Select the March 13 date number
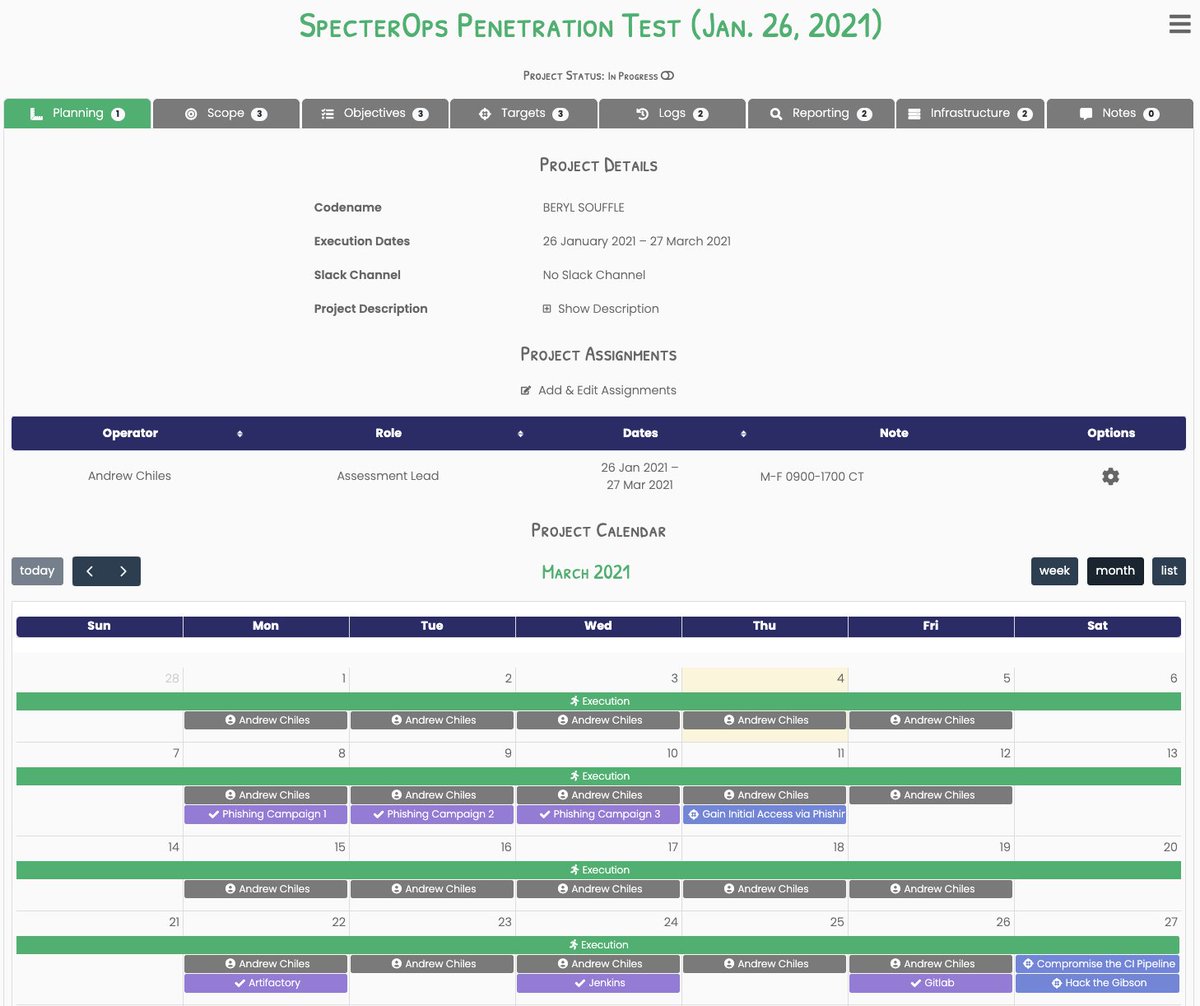1200x1006 pixels. click(1172, 753)
